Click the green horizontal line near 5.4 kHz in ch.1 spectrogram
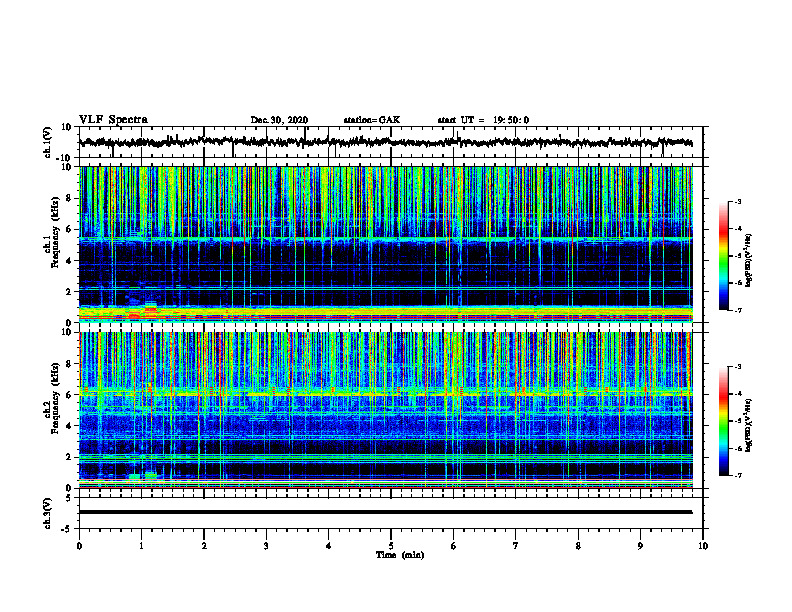 (x=386, y=238)
